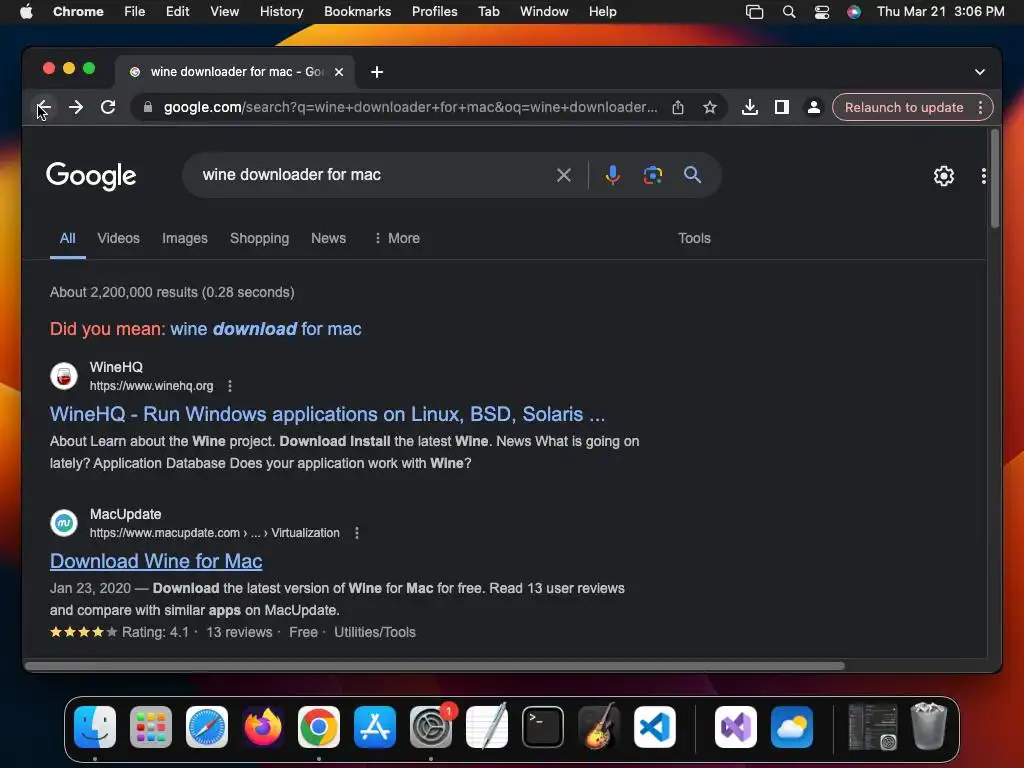The height and width of the screenshot is (768, 1024).
Task: Click the winehq.org URL line
Action: tap(152, 386)
